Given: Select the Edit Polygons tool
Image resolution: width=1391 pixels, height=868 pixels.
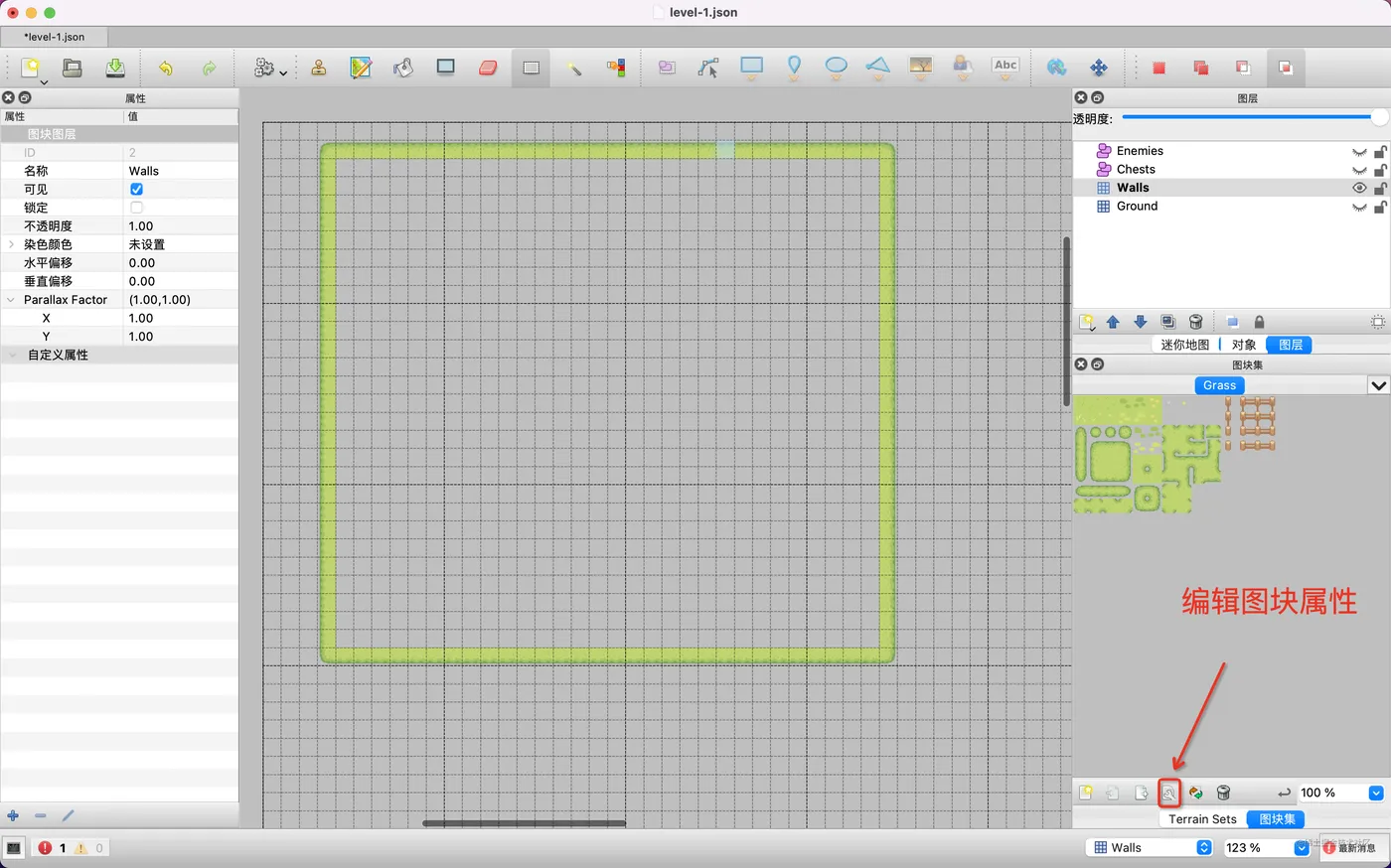Looking at the screenshot, I should pos(708,68).
